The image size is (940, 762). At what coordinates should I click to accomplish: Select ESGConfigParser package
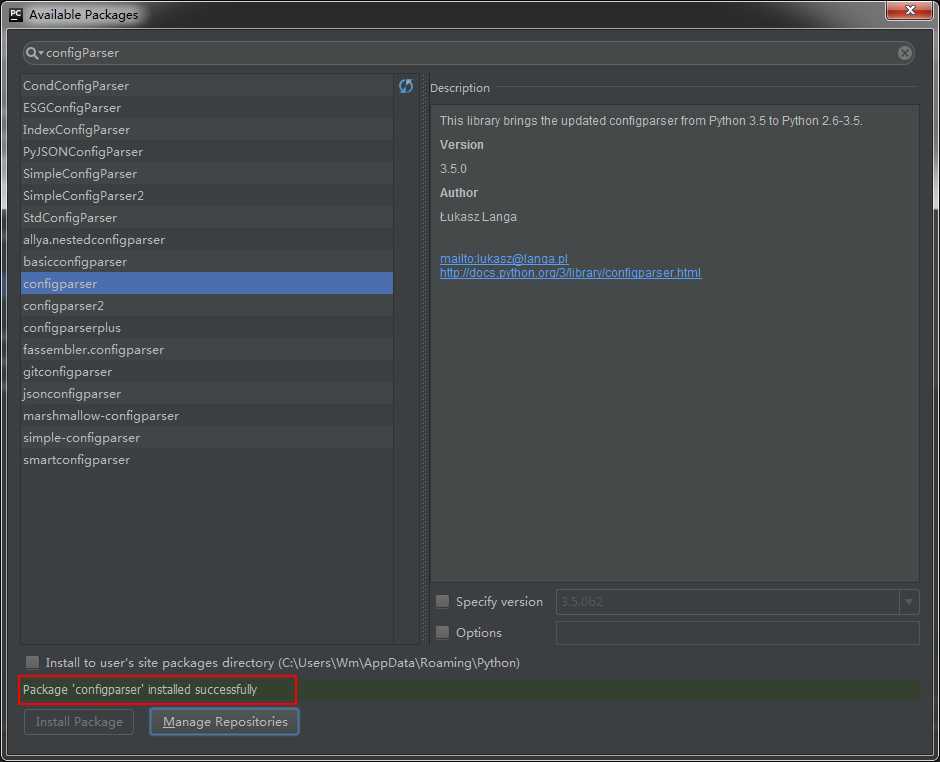point(207,108)
